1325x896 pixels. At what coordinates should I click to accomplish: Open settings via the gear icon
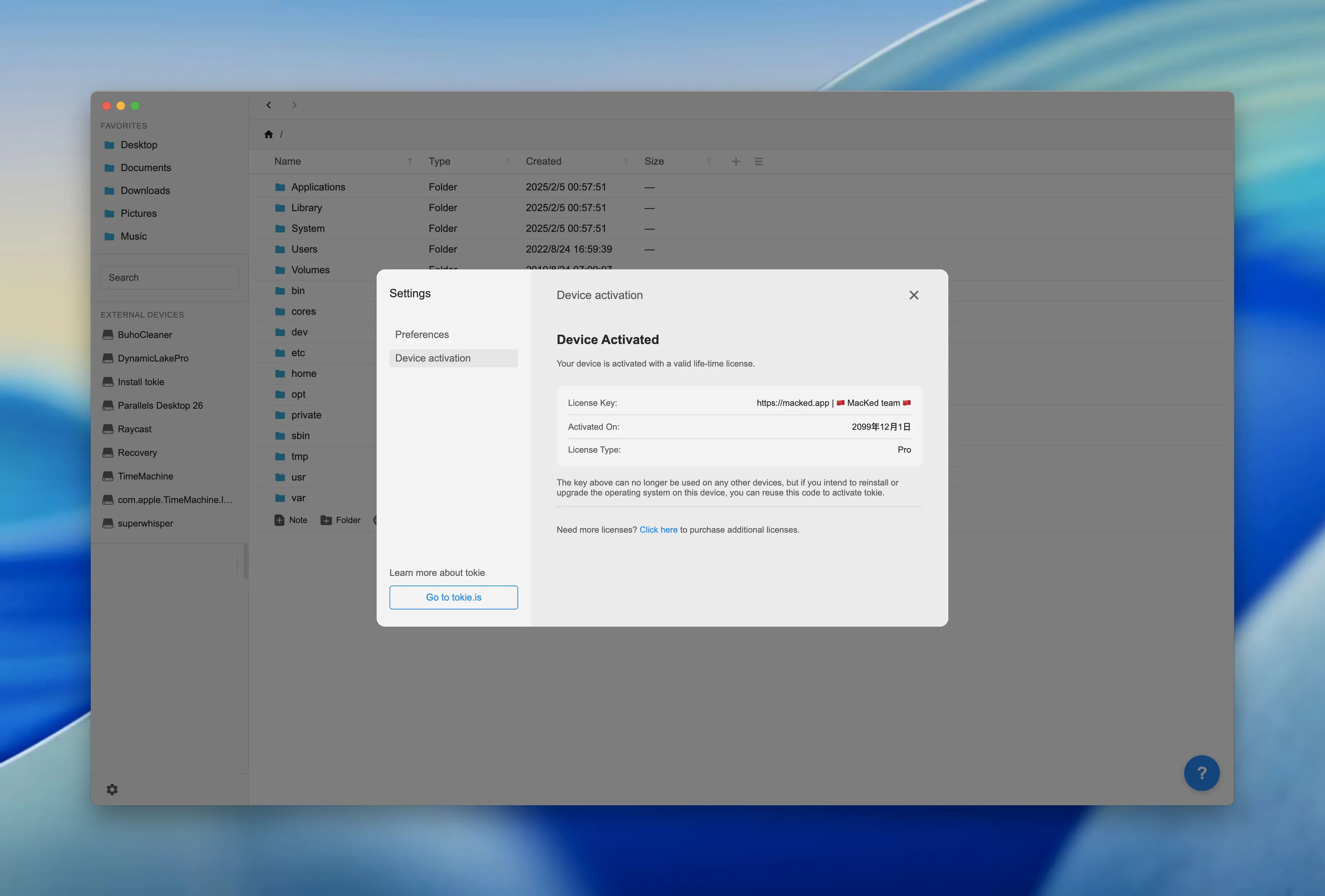[112, 790]
